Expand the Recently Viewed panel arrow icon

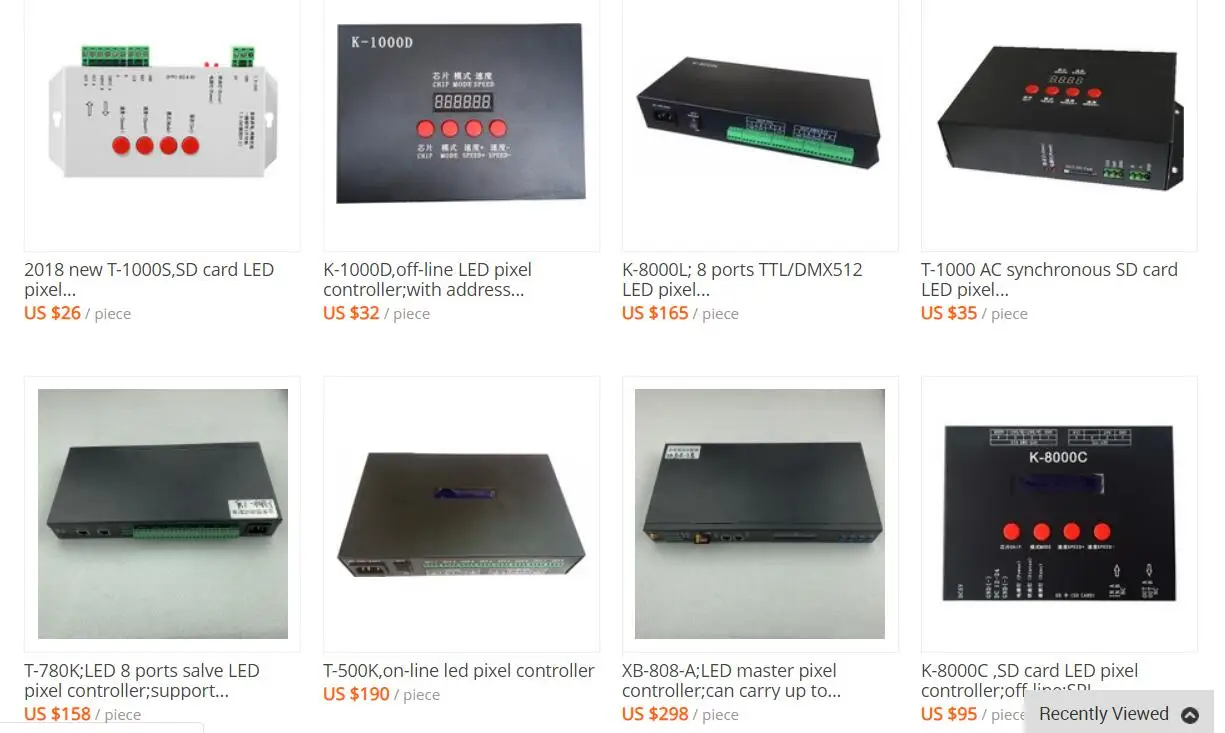point(1190,715)
